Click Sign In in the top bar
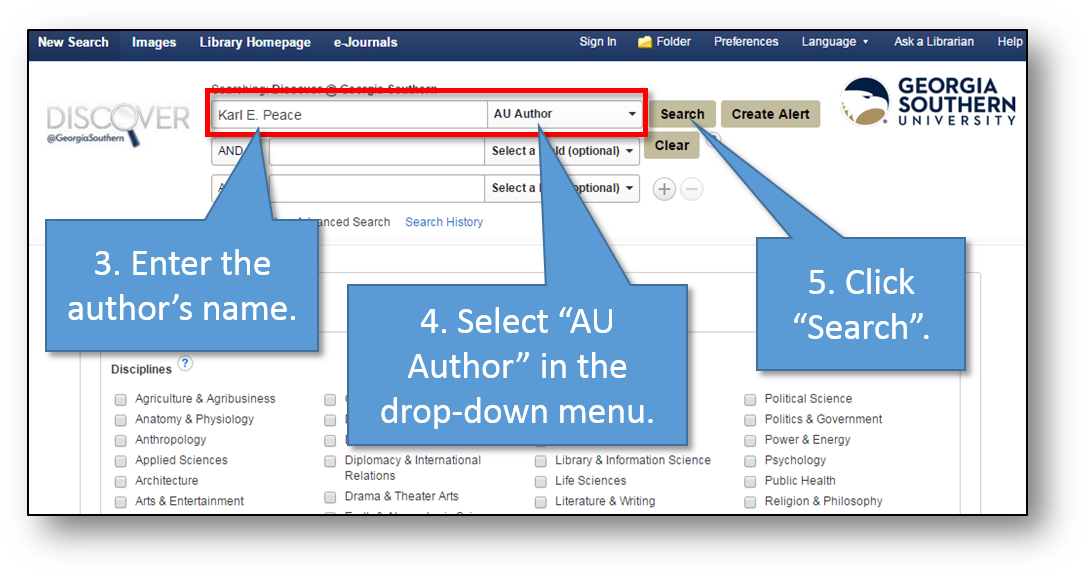This screenshot has height=575, width=1087. tap(598, 42)
